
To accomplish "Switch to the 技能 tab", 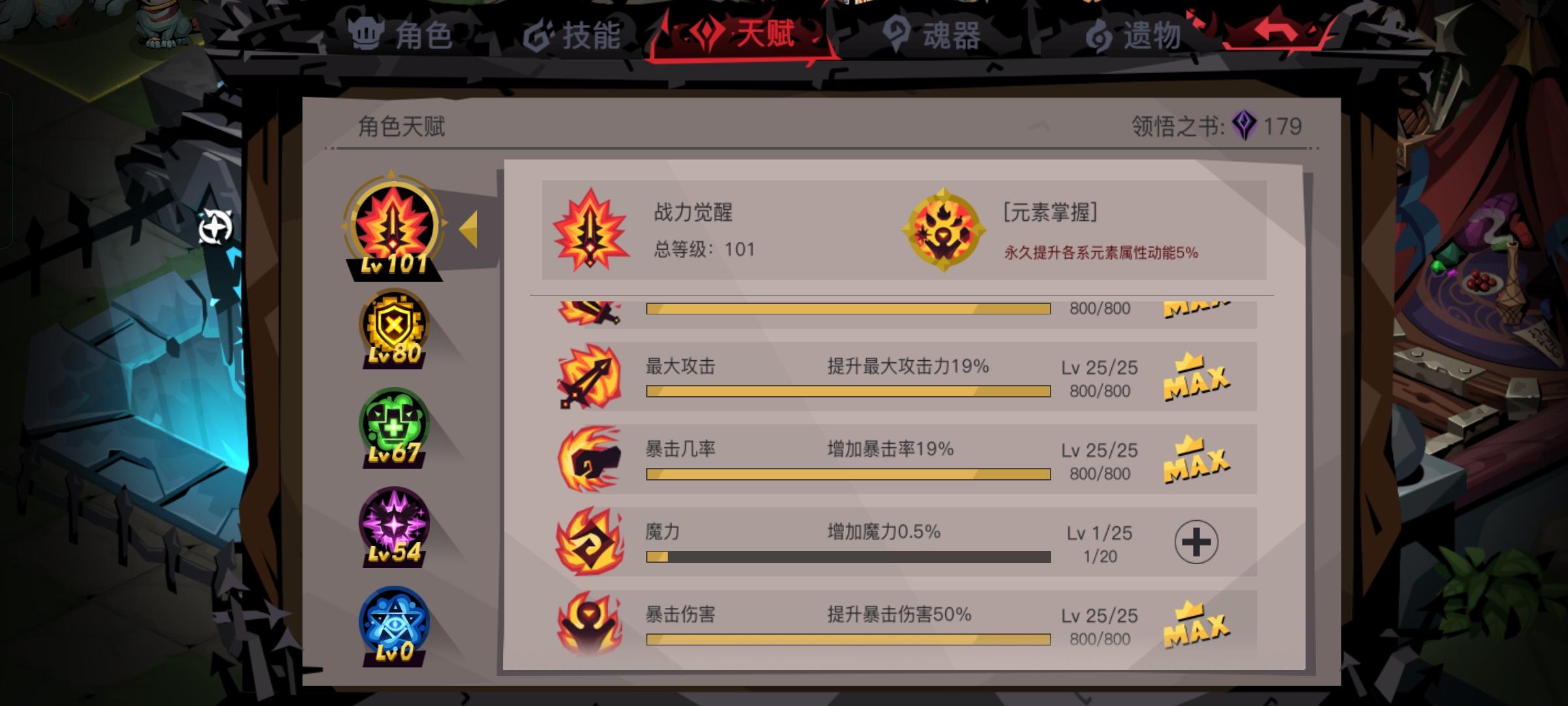I will click(572, 35).
